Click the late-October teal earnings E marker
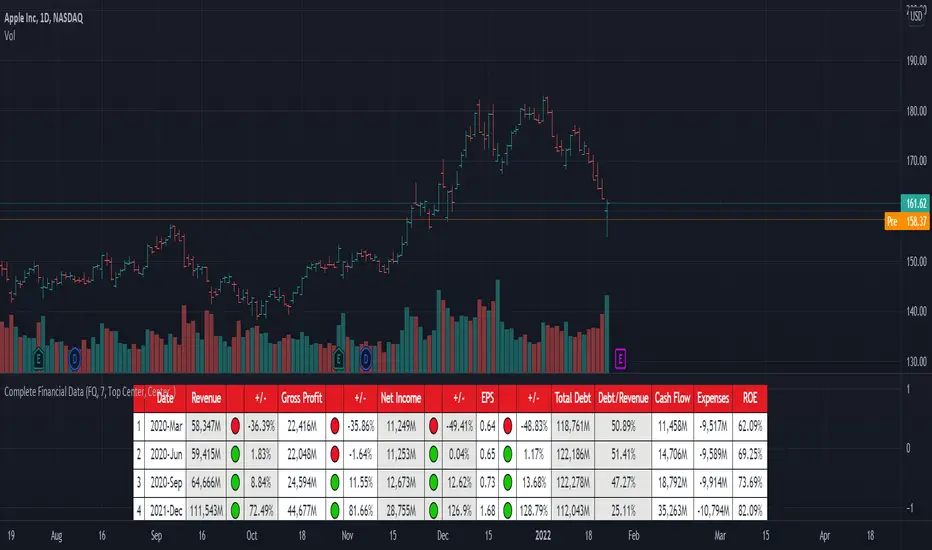Viewport: 932px width, 550px height. 339,356
